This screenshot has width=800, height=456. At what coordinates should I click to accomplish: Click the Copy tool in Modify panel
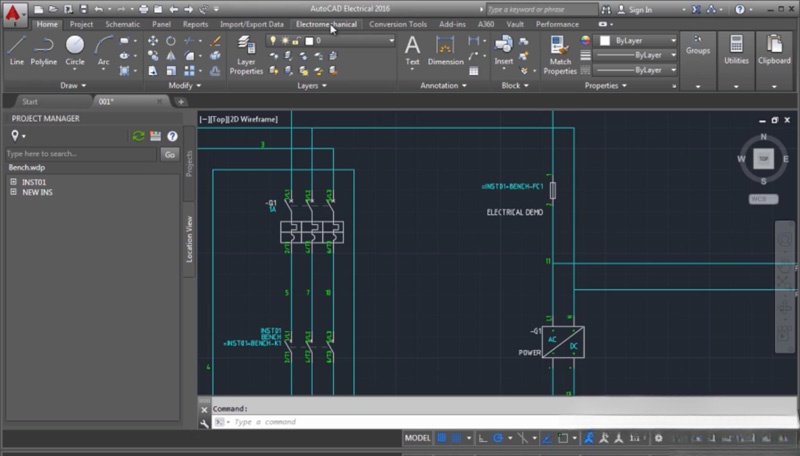[x=153, y=56]
